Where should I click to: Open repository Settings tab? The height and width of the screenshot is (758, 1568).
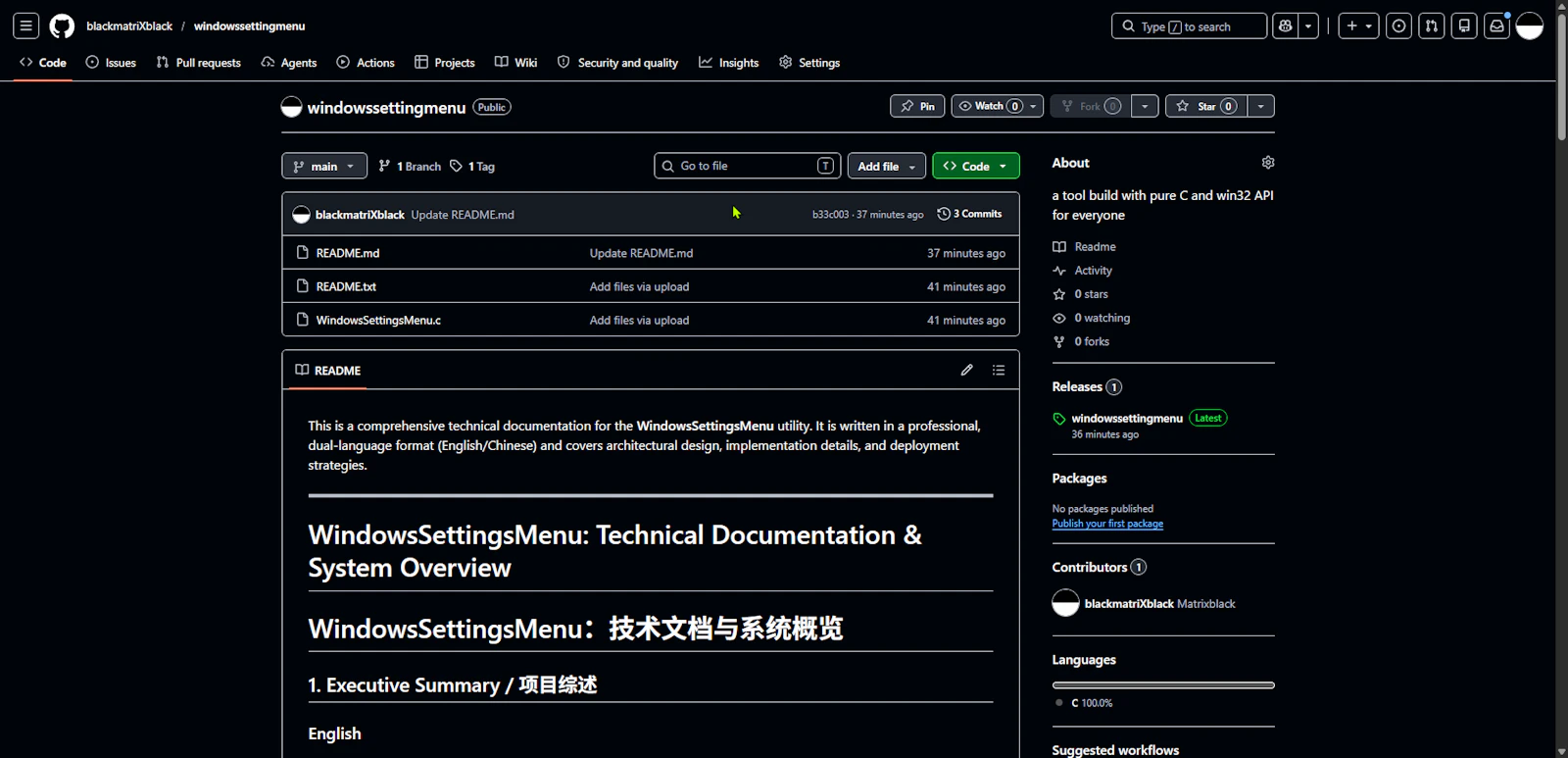[809, 63]
